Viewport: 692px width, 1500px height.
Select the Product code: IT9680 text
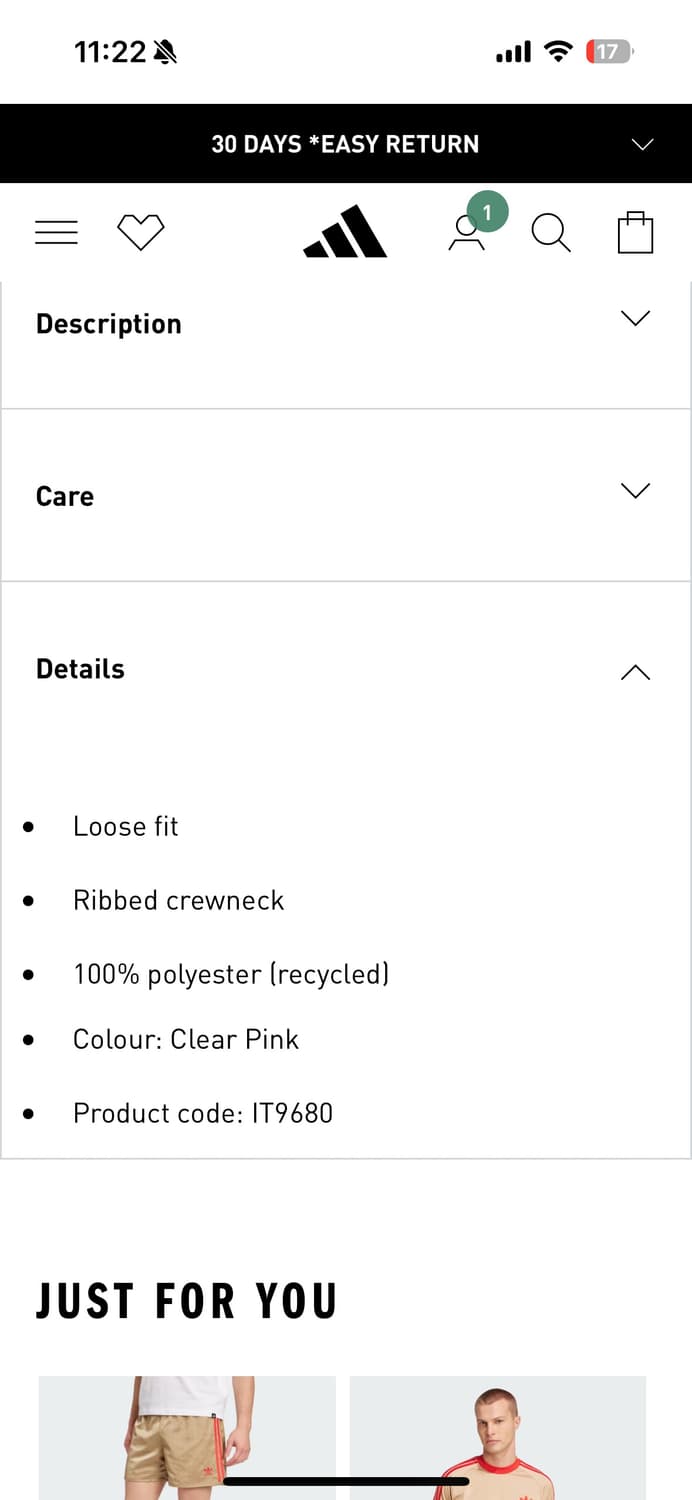[x=203, y=1113]
